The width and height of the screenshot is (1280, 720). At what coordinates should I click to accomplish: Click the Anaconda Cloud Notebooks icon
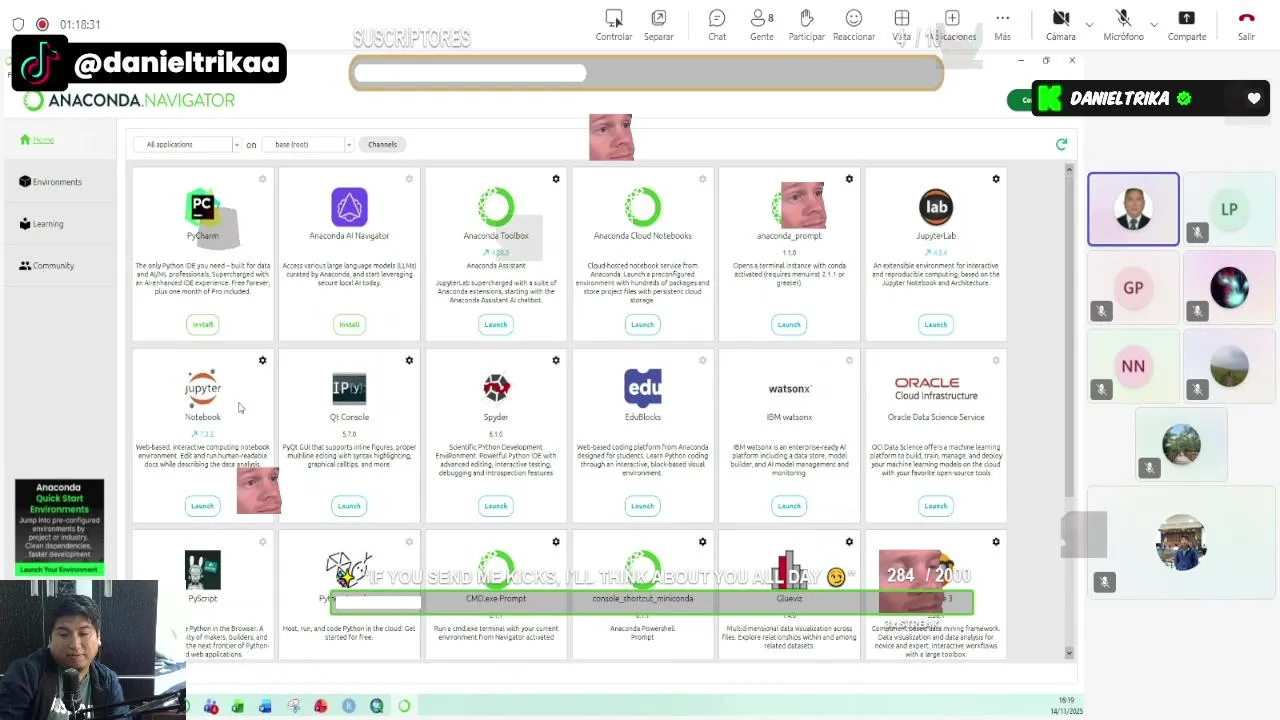tap(642, 207)
